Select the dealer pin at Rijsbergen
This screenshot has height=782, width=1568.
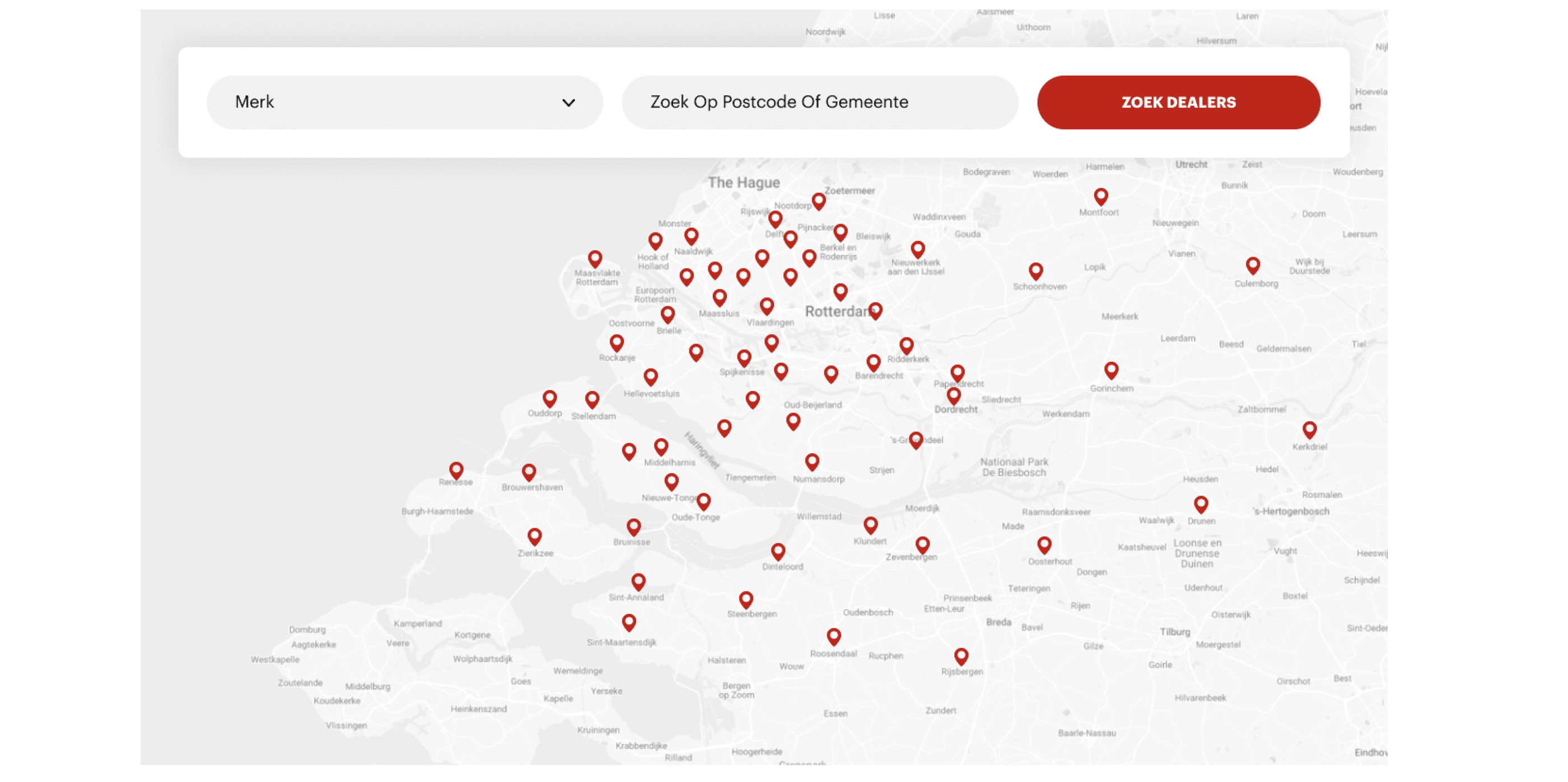pyautogui.click(x=961, y=657)
